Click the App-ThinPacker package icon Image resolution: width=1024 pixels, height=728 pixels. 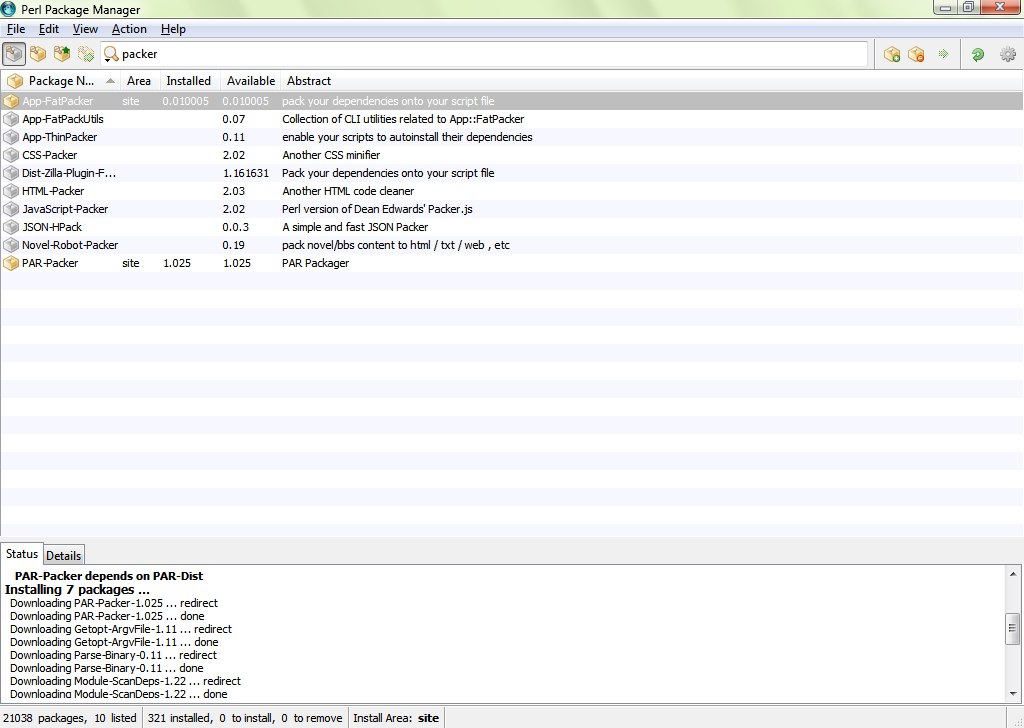click(11, 137)
